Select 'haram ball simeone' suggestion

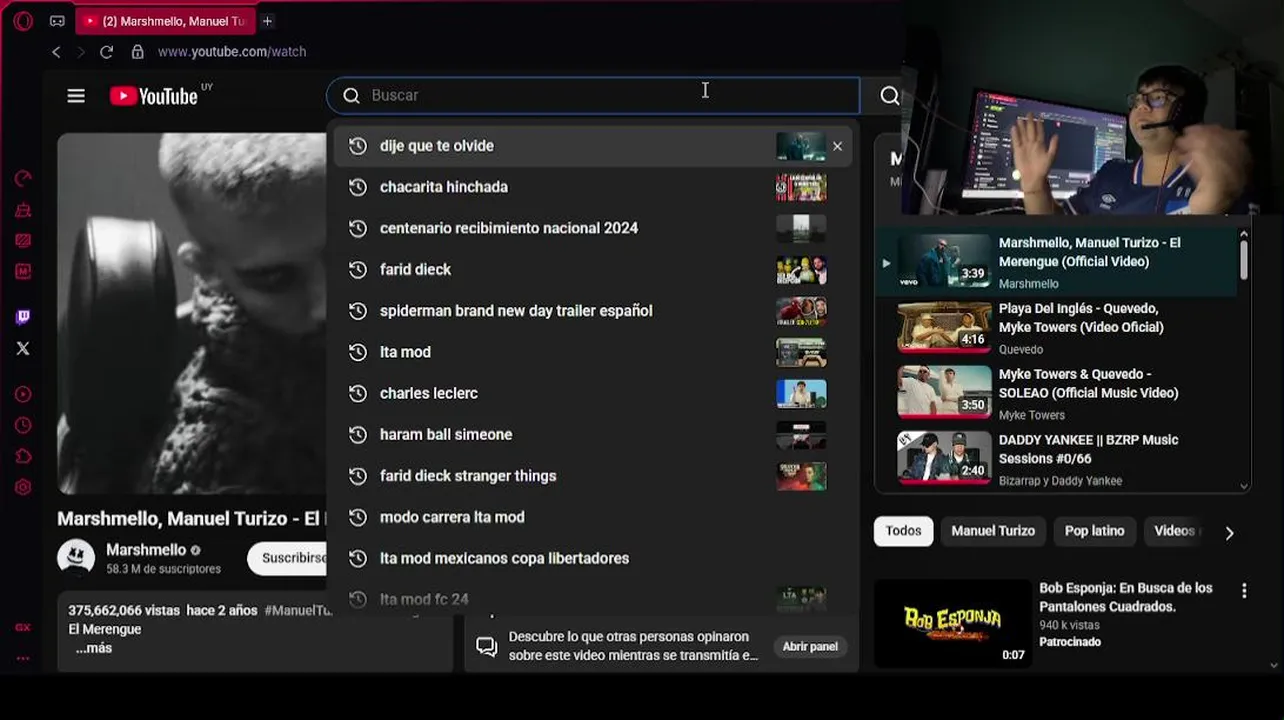click(x=593, y=435)
